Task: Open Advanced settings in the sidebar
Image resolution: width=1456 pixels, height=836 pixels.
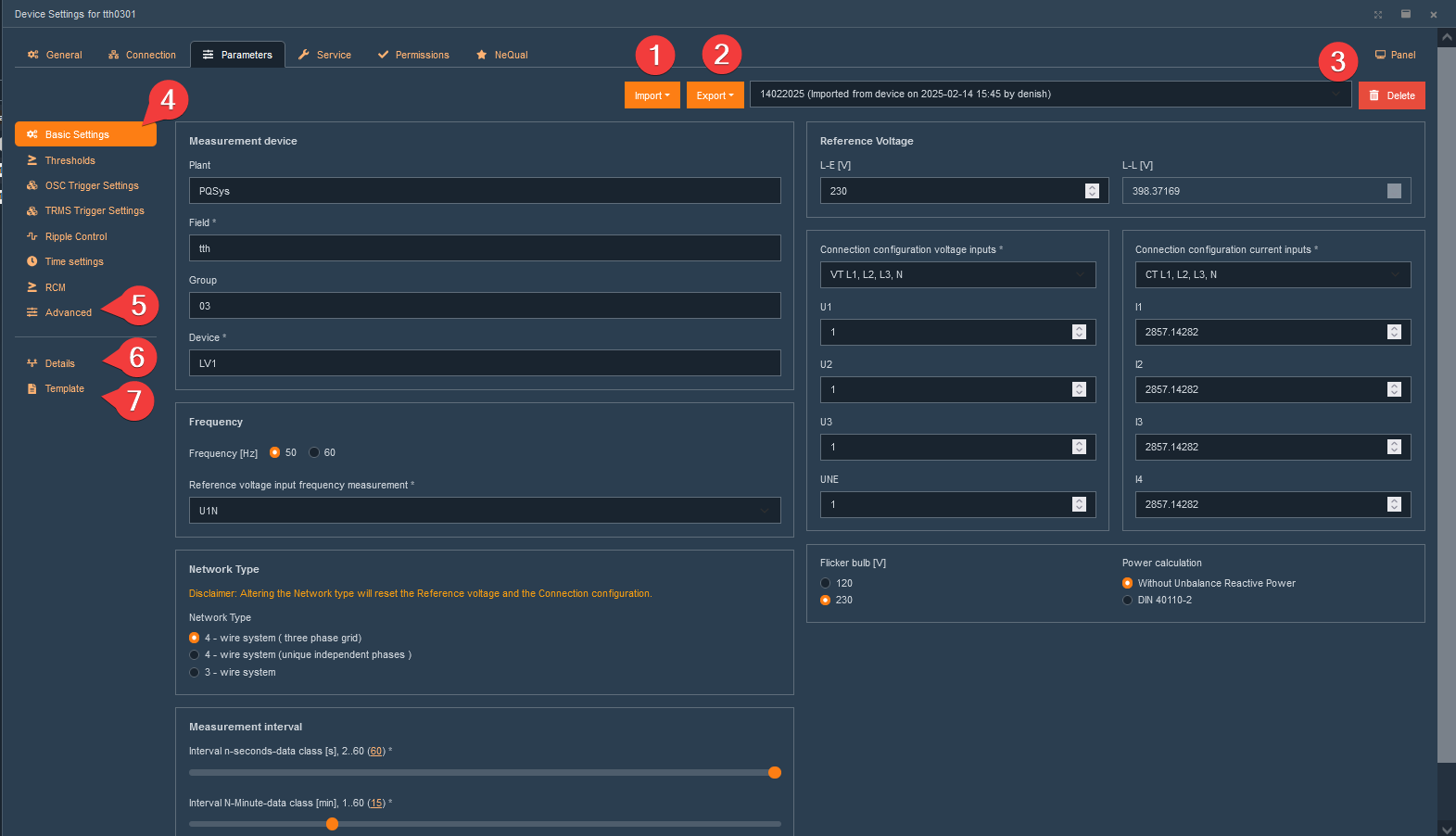Action: (x=68, y=312)
